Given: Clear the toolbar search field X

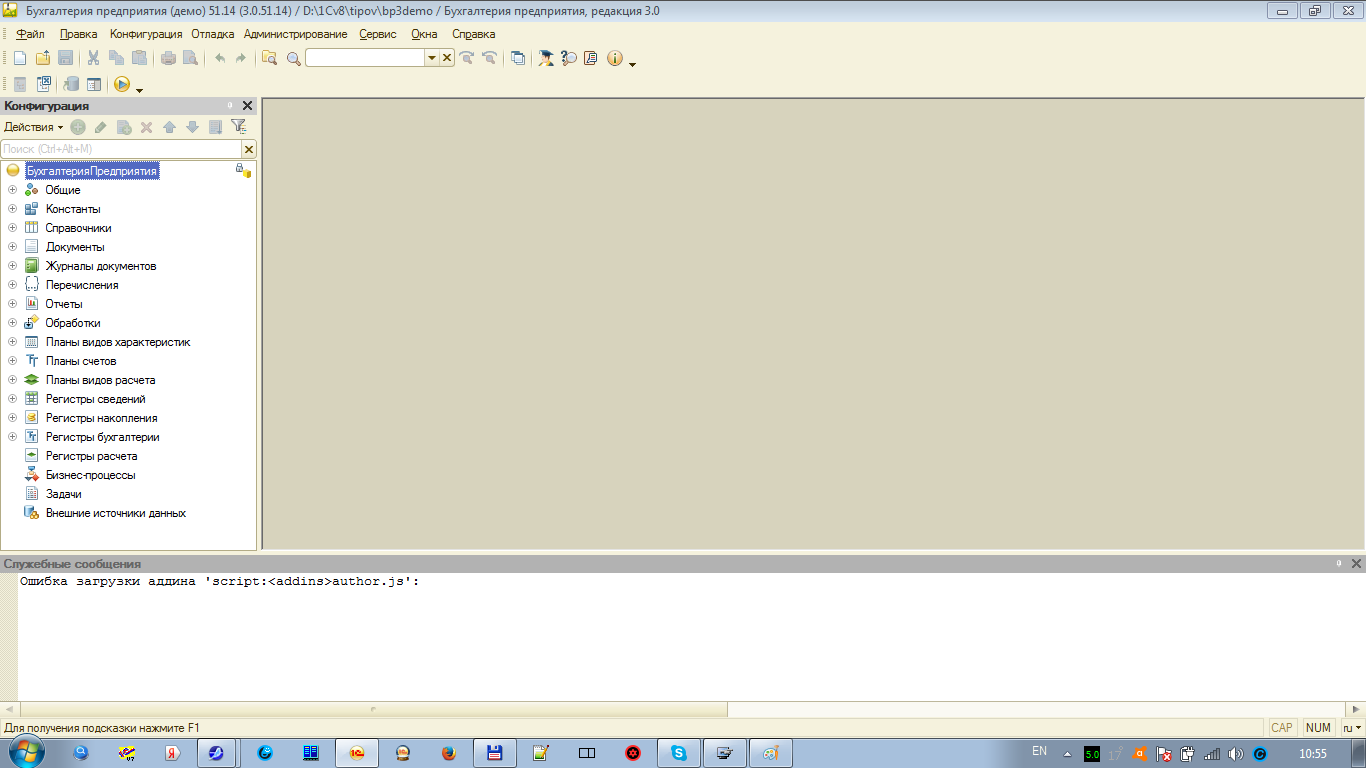Looking at the screenshot, I should pyautogui.click(x=447, y=58).
